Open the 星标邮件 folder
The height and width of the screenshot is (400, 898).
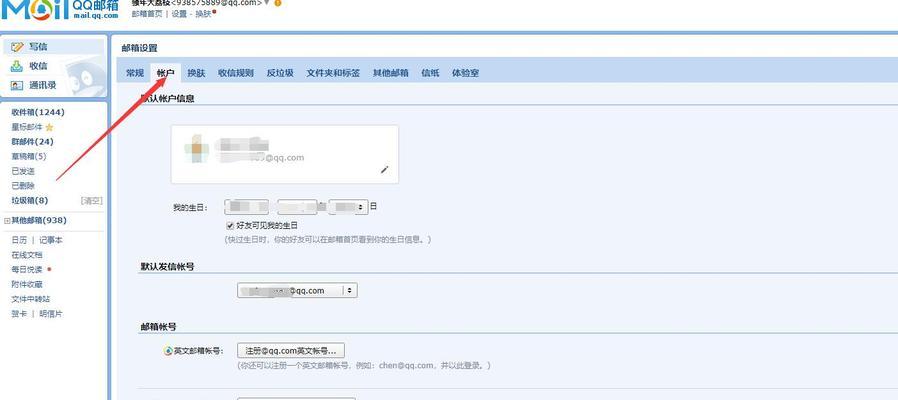[x=27, y=127]
